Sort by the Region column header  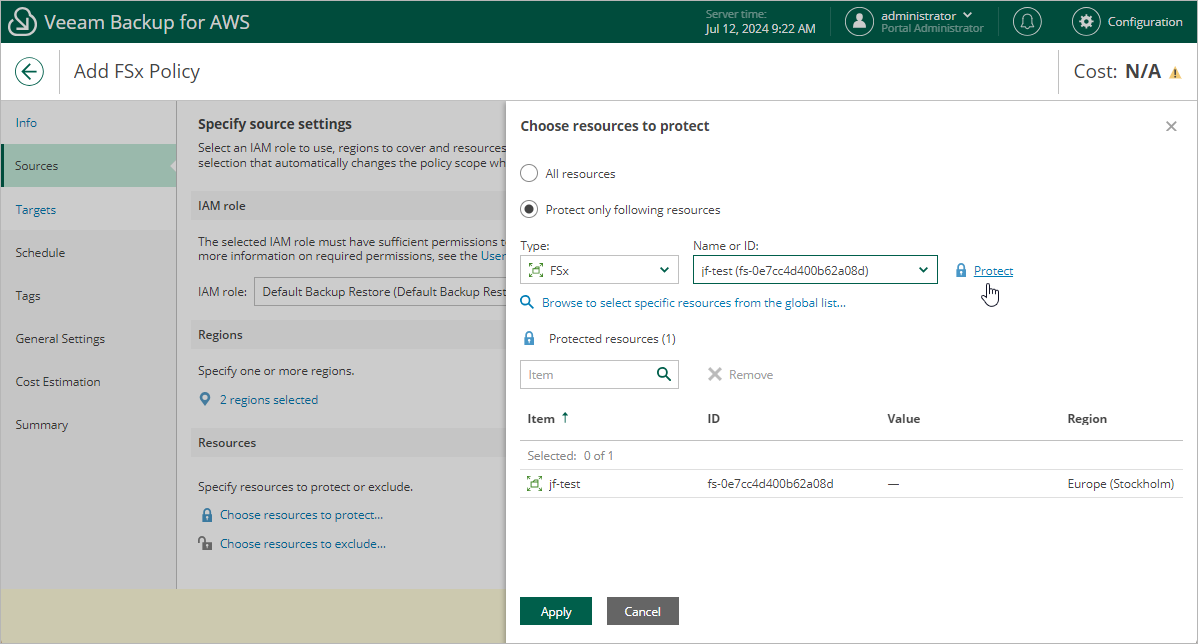[x=1087, y=419]
